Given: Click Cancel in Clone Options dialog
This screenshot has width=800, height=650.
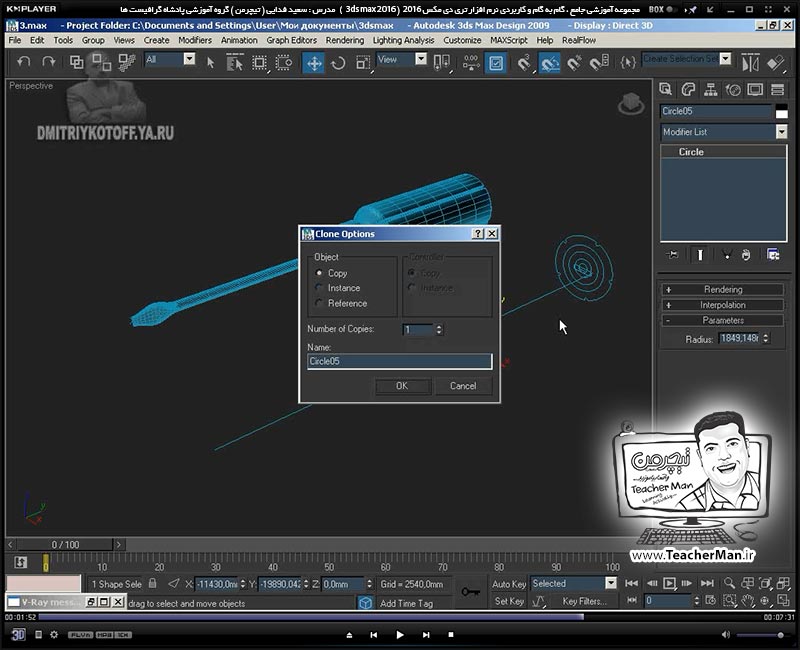Looking at the screenshot, I should point(463,386).
